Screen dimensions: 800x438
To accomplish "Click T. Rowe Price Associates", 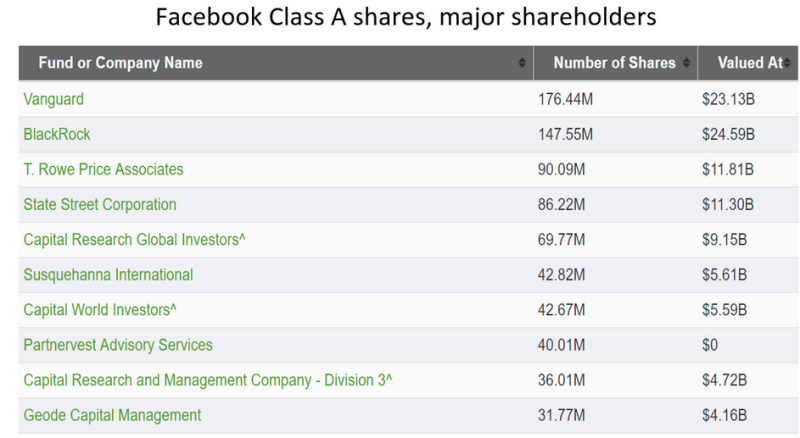I will [103, 169].
